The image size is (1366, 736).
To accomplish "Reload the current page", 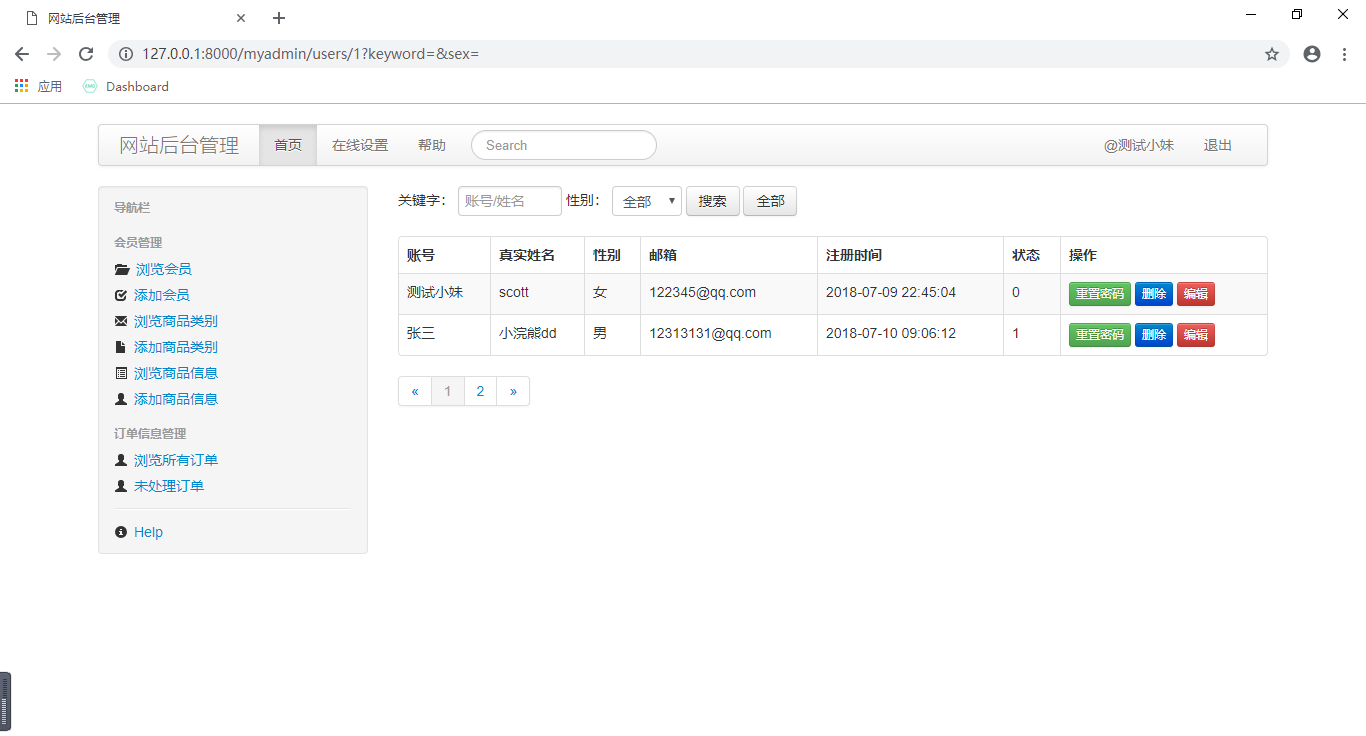I will (x=86, y=54).
